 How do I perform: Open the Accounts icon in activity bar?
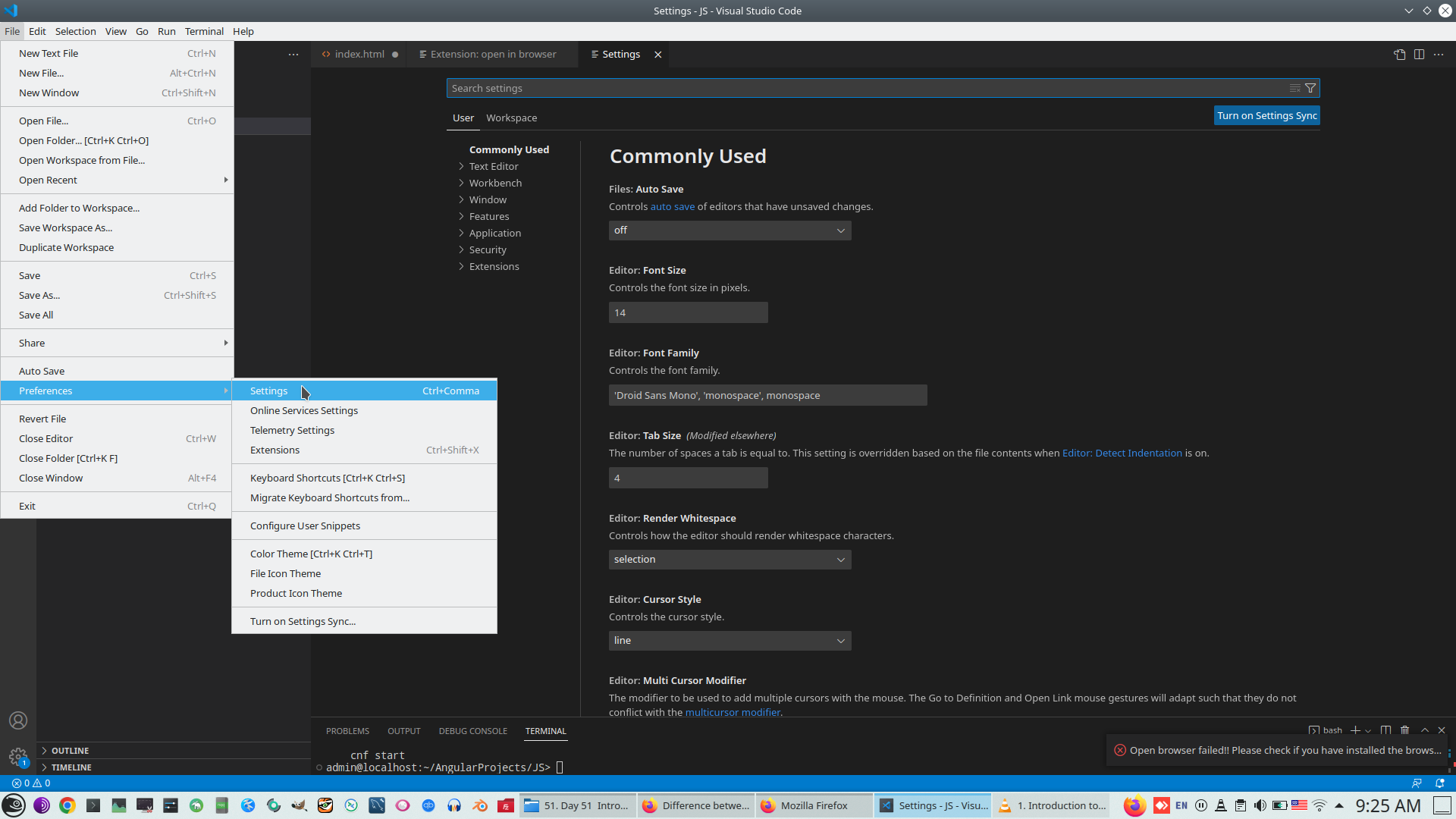click(18, 720)
